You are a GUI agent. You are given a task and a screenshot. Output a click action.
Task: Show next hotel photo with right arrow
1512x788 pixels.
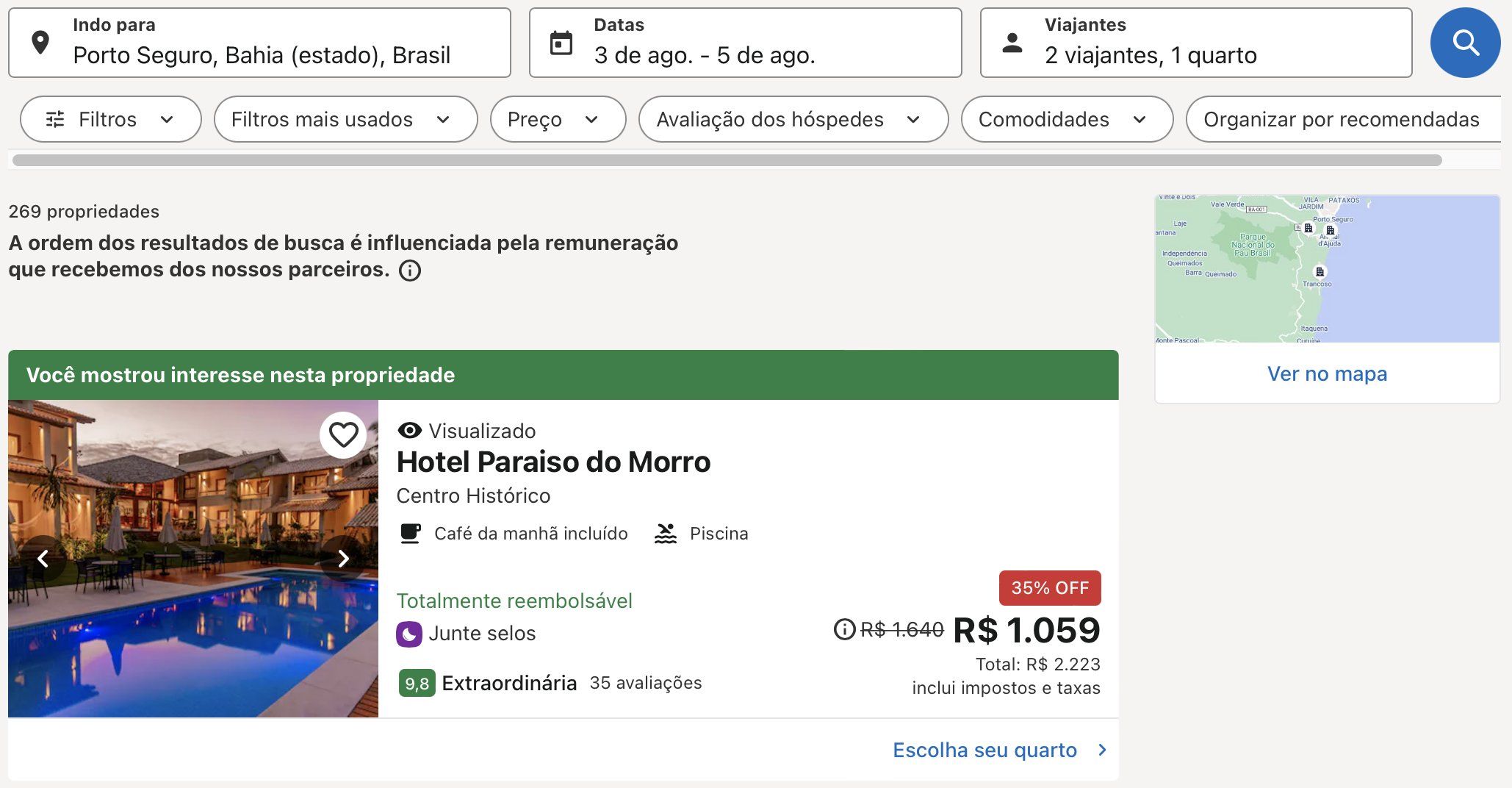click(343, 559)
